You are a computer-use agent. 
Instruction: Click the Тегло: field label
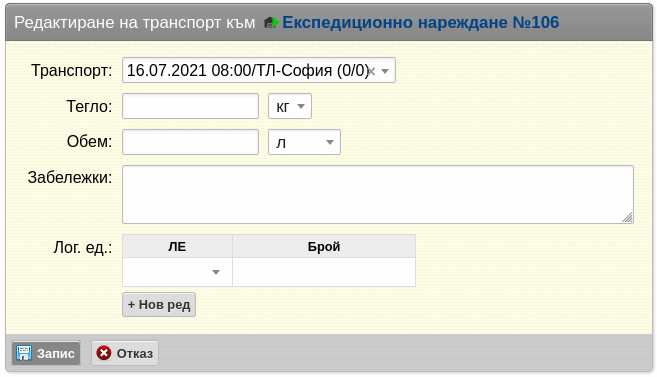(89, 106)
